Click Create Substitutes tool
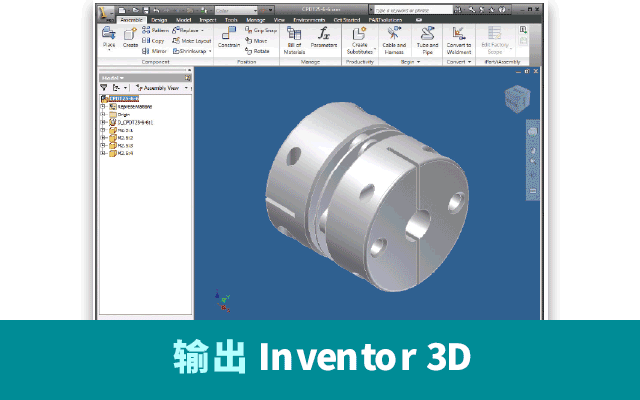640x400 pixels. pos(360,40)
